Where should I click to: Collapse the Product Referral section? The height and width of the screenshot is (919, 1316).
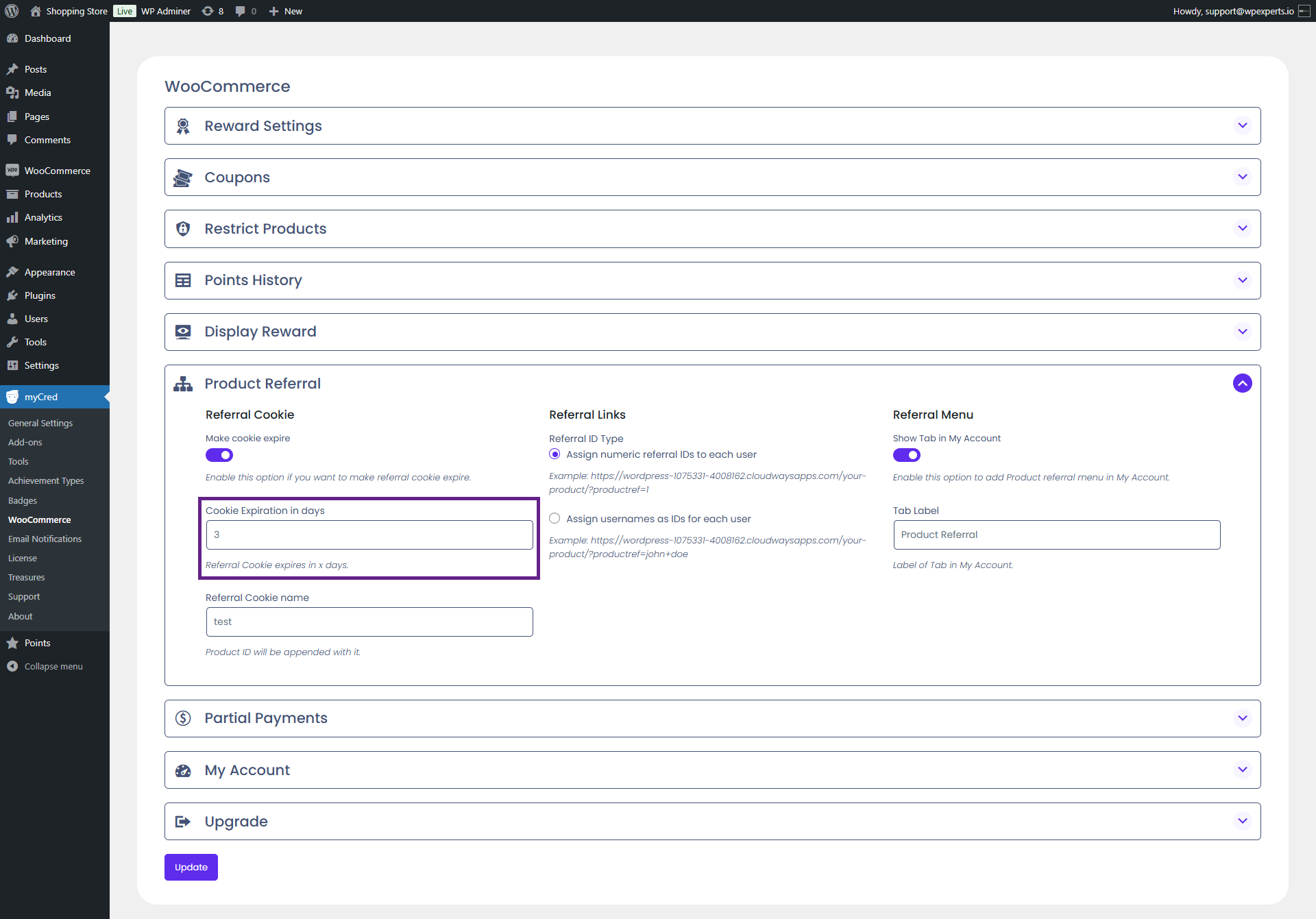click(1242, 383)
